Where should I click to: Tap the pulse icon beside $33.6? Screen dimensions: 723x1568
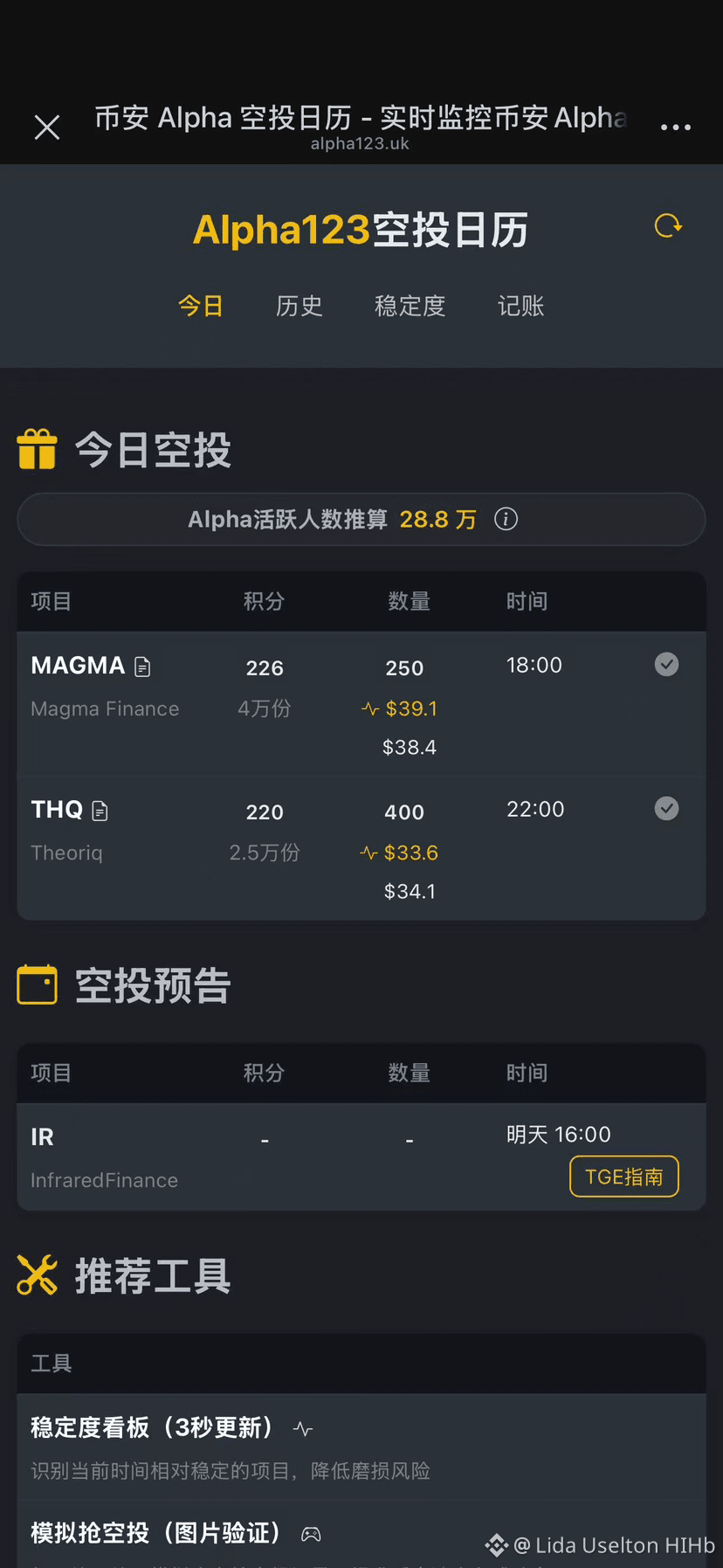[368, 853]
